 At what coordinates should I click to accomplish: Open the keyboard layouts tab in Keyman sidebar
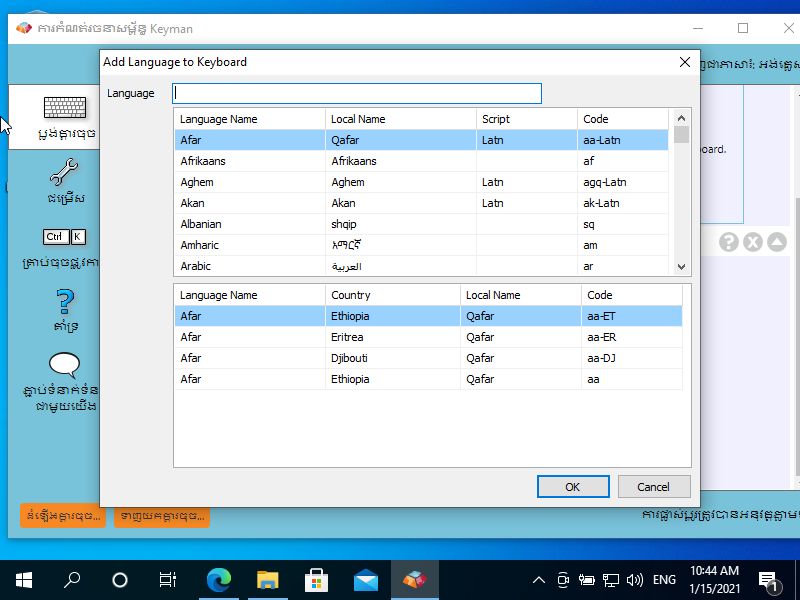(54, 117)
